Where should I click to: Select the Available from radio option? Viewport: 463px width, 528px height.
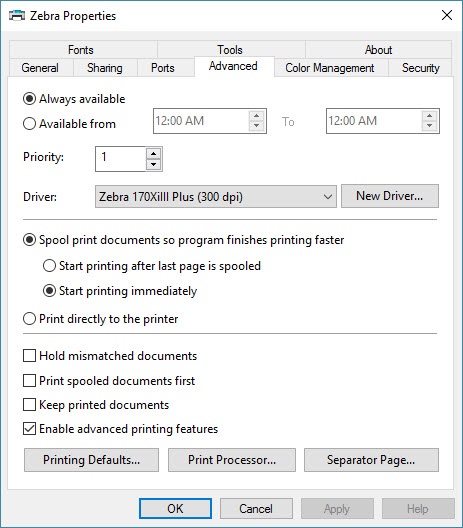pyautogui.click(x=29, y=124)
